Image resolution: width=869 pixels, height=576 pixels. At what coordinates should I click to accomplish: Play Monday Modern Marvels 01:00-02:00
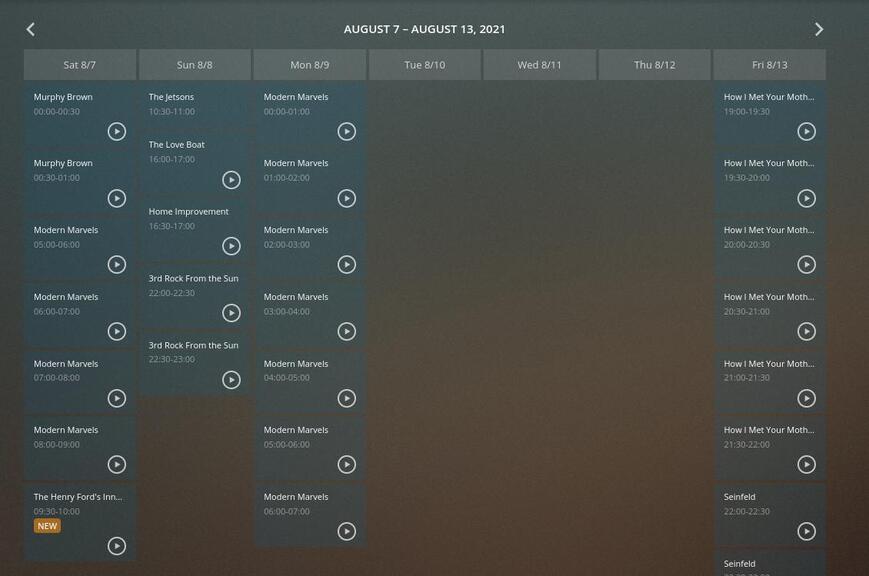tap(346, 198)
